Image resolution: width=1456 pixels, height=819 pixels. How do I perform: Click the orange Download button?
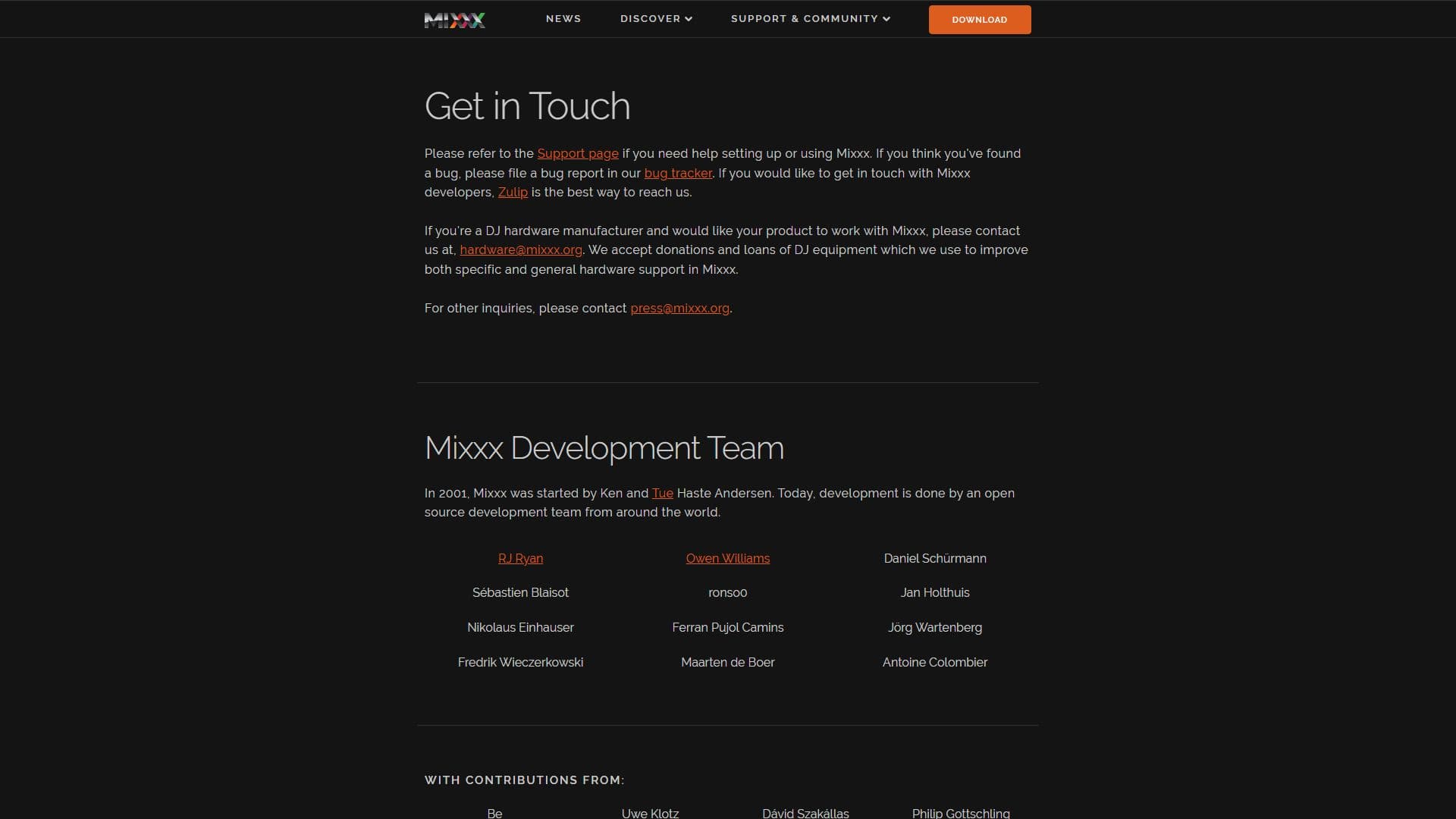click(x=980, y=20)
